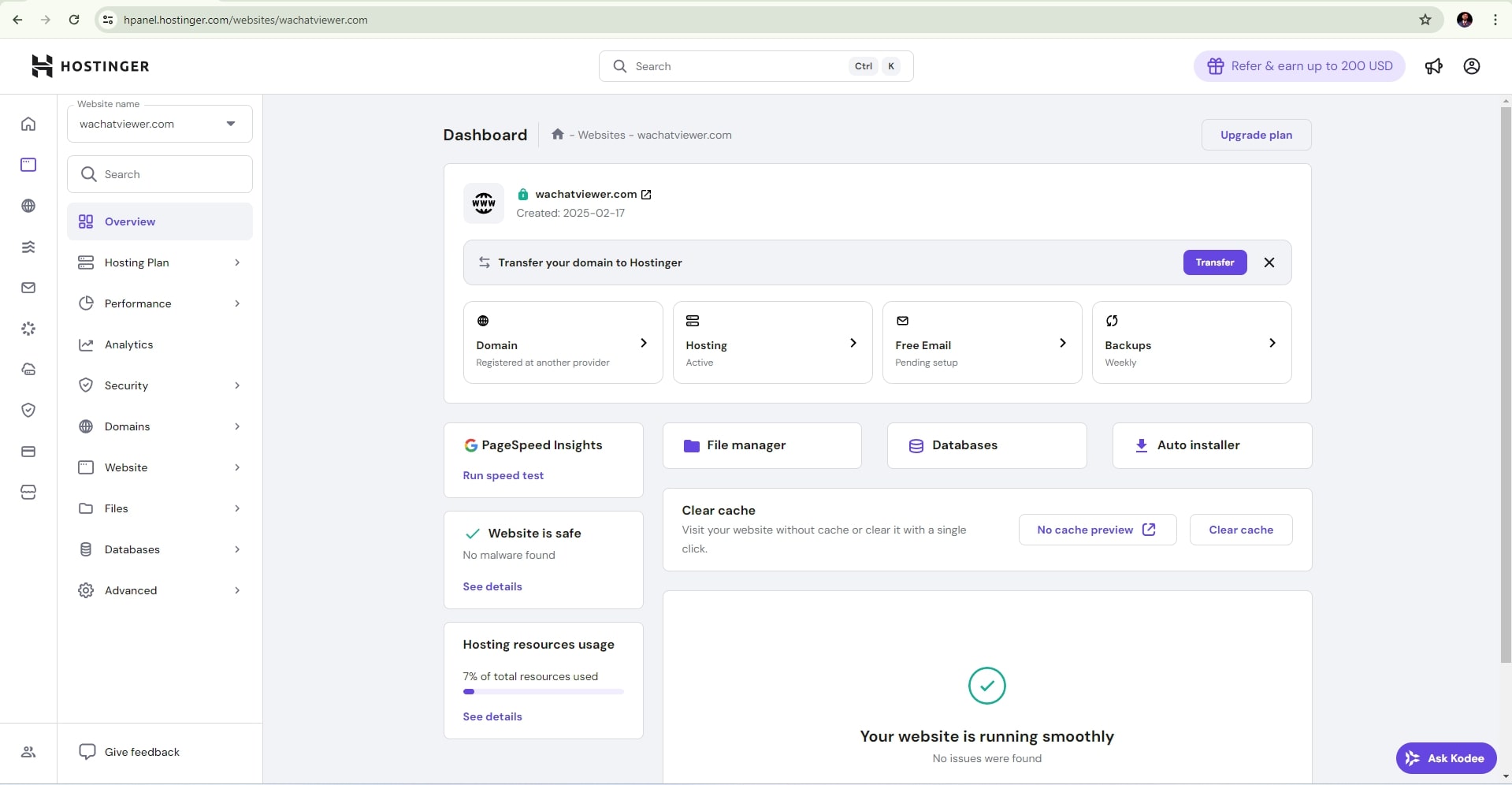Expand the Hosting Plan menu
This screenshot has width=1512, height=785.
point(160,262)
